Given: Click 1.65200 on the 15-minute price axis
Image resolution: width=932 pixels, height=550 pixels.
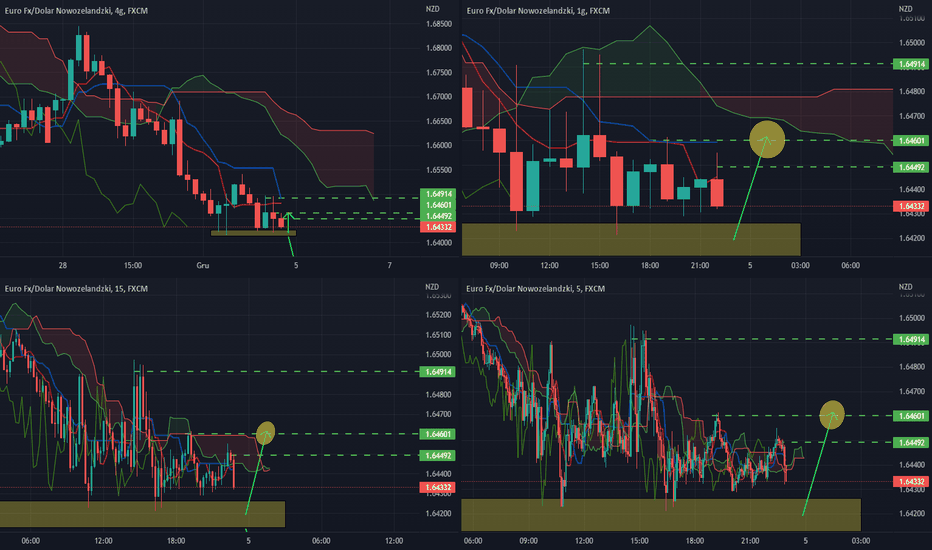Looking at the screenshot, I should pos(439,315).
